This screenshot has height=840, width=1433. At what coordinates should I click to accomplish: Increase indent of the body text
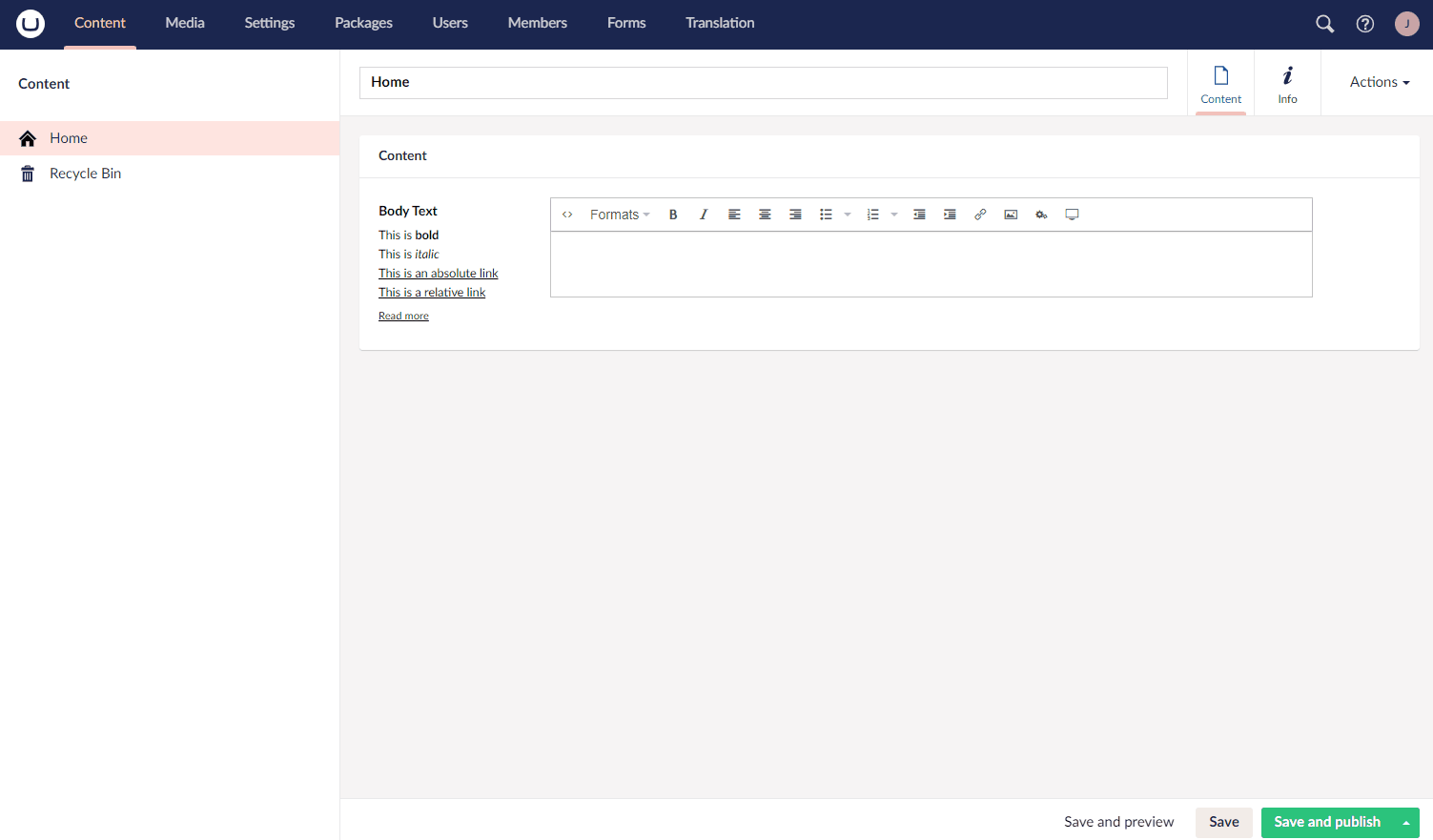[950, 215]
